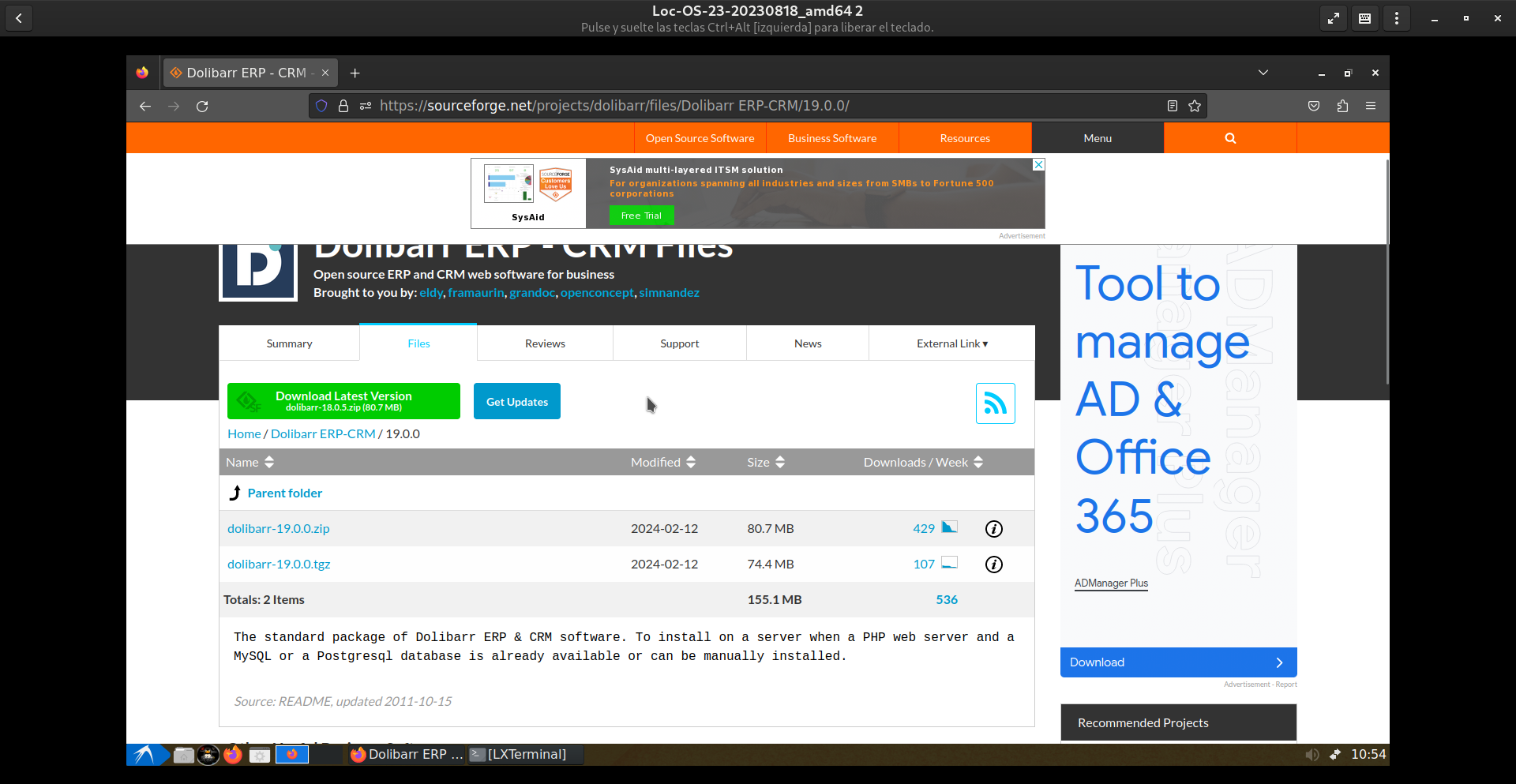
Task: Open the dolibarr-19.0.0.zip file link
Action: (279, 529)
